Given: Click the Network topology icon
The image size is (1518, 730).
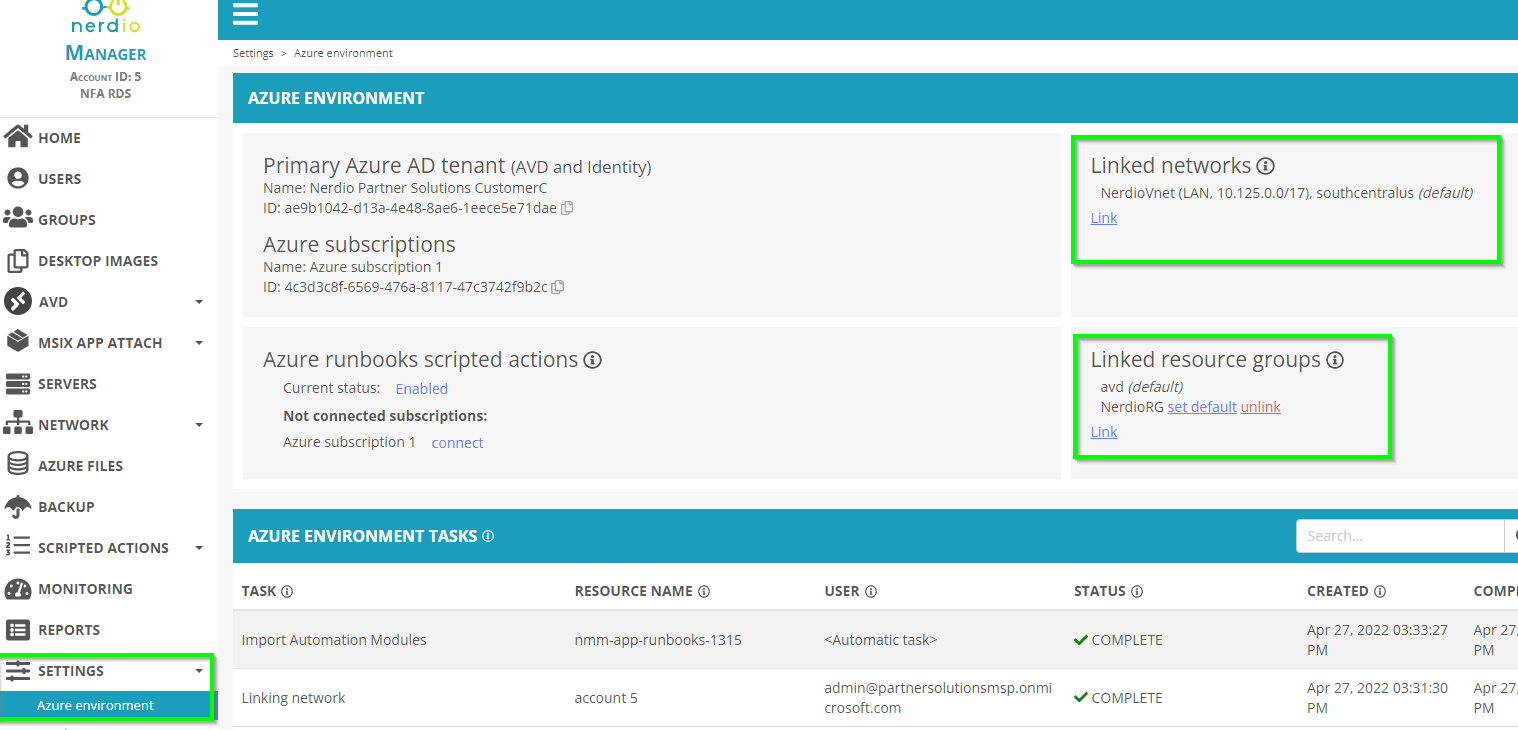Looking at the screenshot, I should 18,424.
